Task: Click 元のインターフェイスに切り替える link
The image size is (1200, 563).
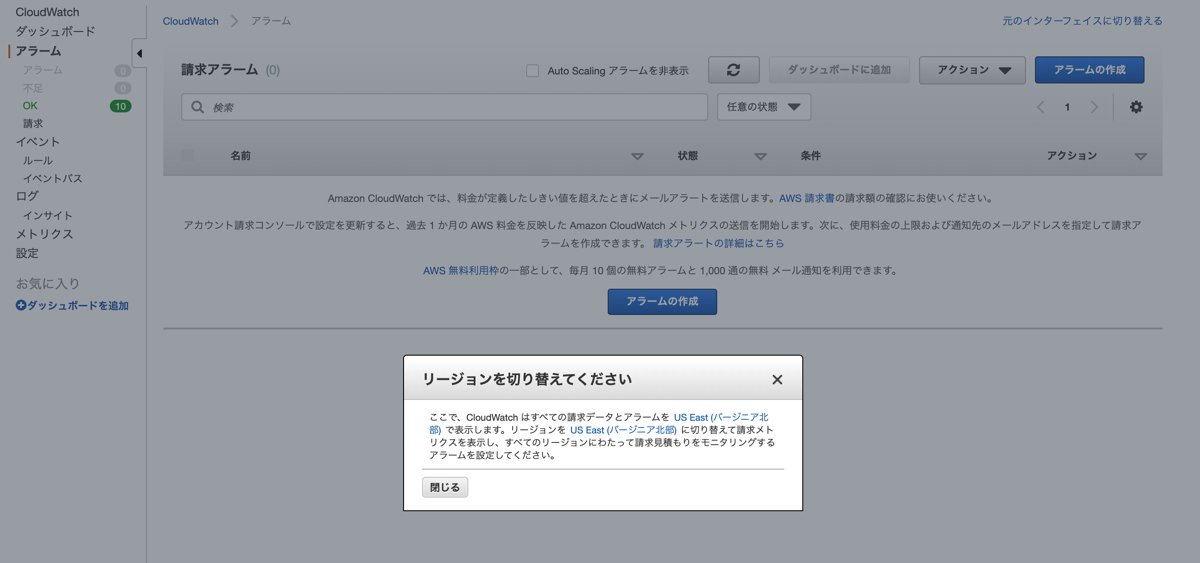Action: (1083, 21)
